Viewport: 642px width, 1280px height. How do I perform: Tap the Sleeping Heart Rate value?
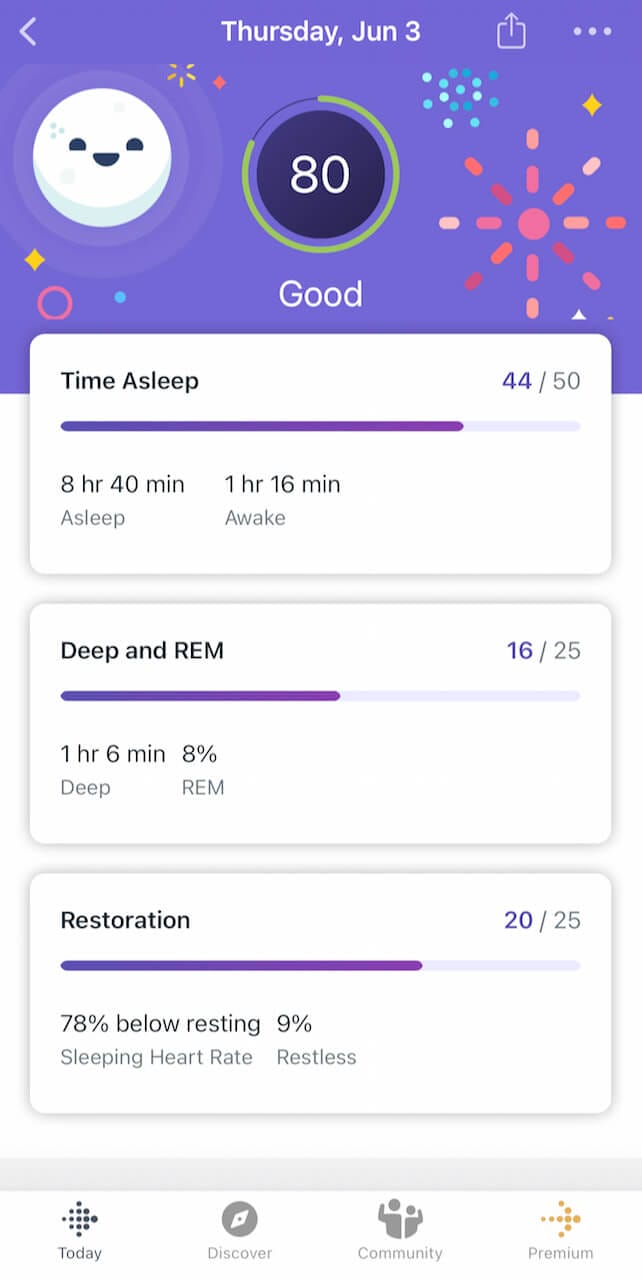point(160,1024)
